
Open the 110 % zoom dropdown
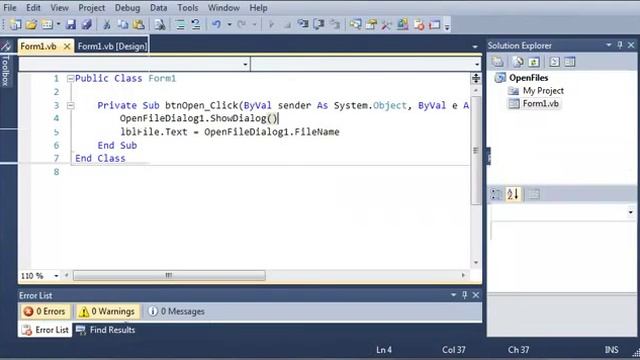pyautogui.click(x=56, y=276)
